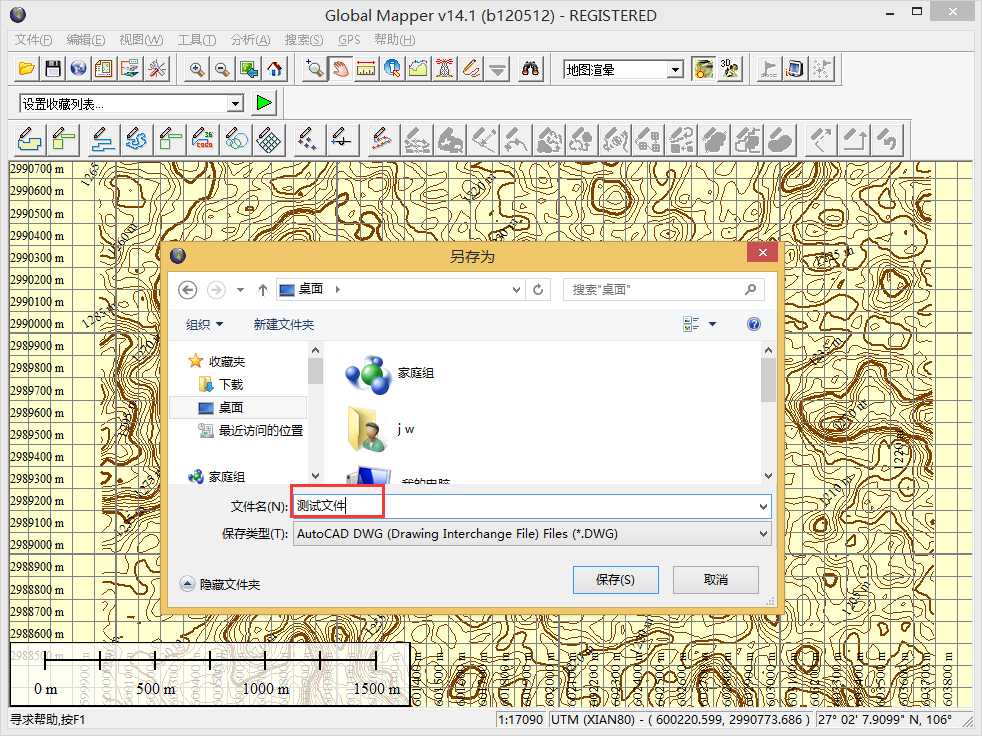The width and height of the screenshot is (982, 736).
Task: Click the 搜索"桌面" search box
Action: click(x=664, y=289)
